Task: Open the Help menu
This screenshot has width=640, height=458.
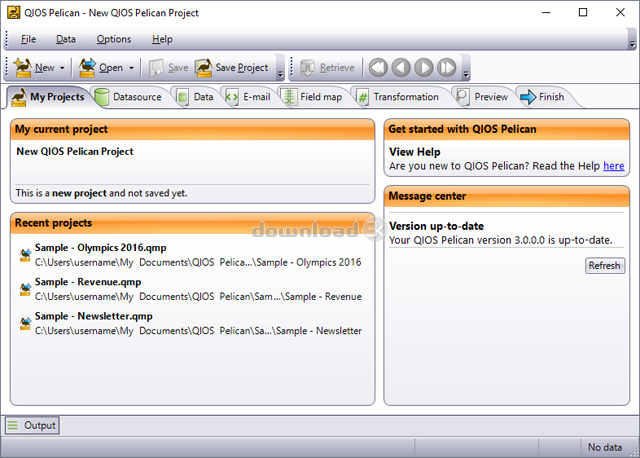Action: (162, 39)
